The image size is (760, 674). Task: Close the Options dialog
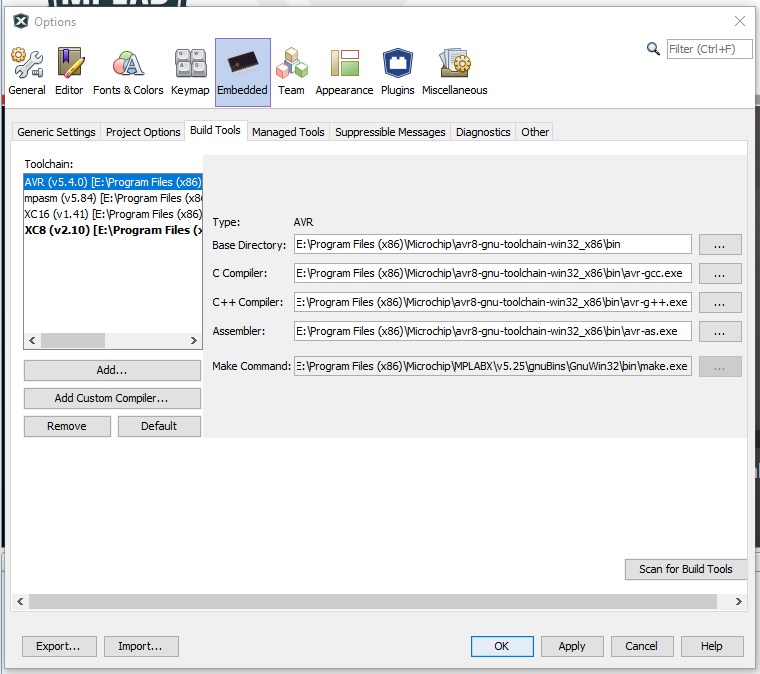[740, 21]
